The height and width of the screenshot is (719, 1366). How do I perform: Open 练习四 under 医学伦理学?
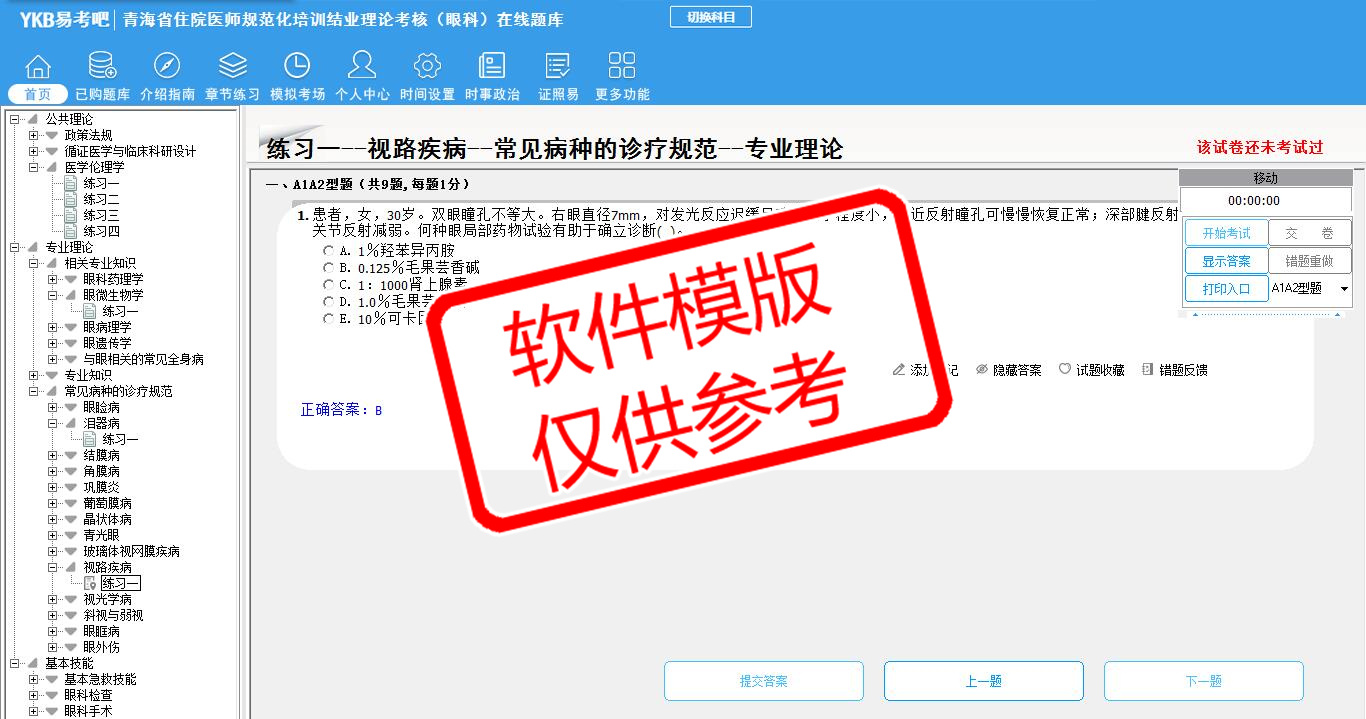(x=101, y=232)
